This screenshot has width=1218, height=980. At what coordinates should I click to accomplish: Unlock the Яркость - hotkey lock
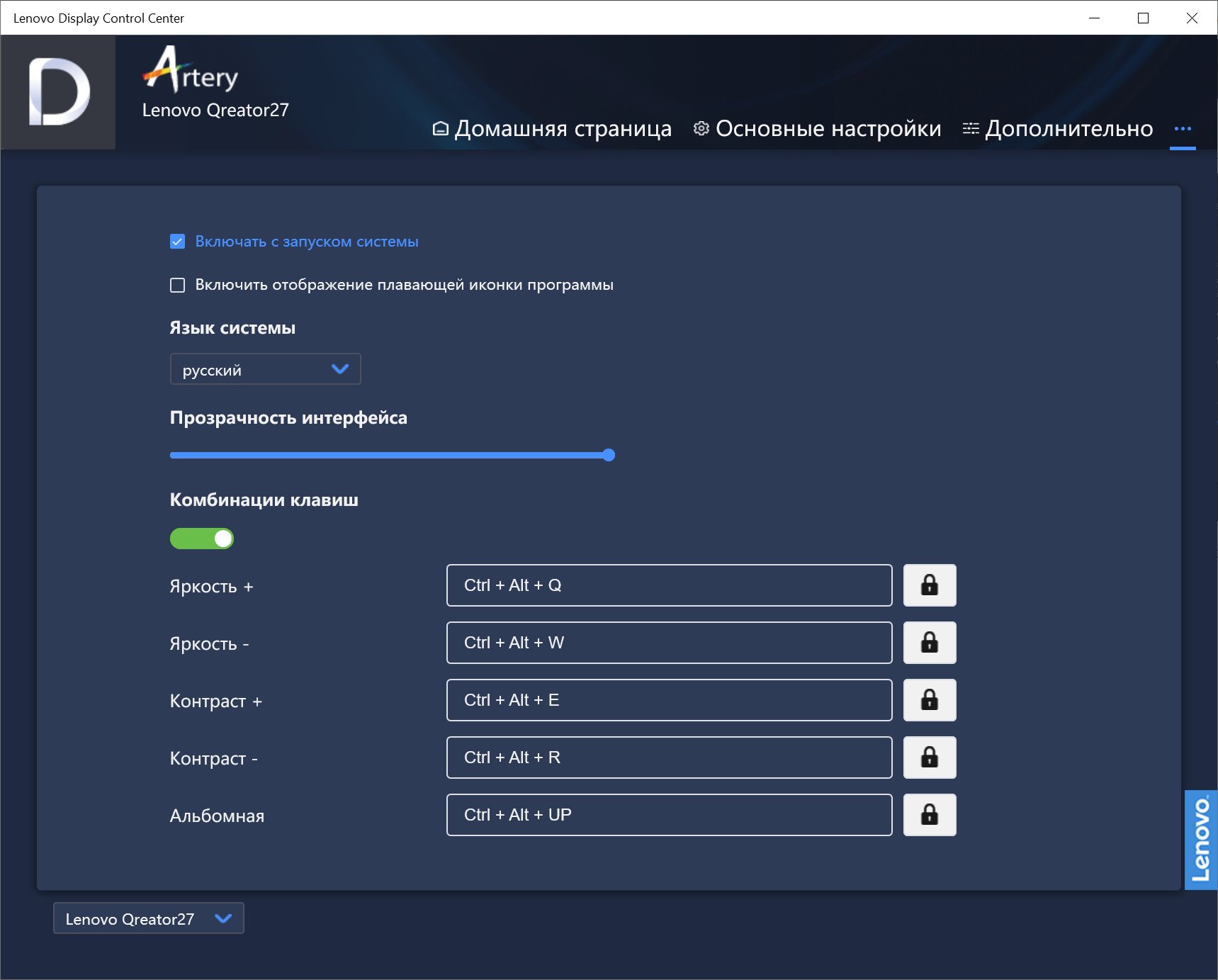tap(930, 643)
